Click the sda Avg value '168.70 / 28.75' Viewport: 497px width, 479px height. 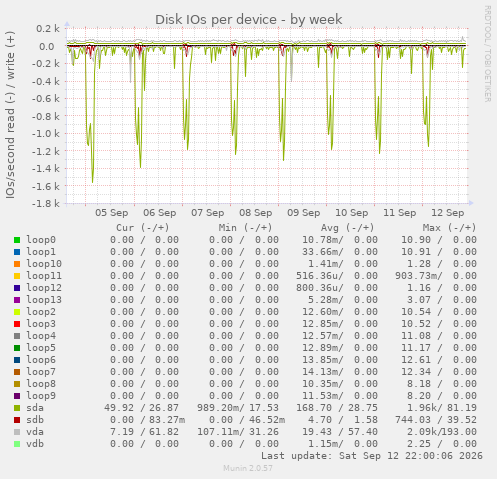coord(337,408)
